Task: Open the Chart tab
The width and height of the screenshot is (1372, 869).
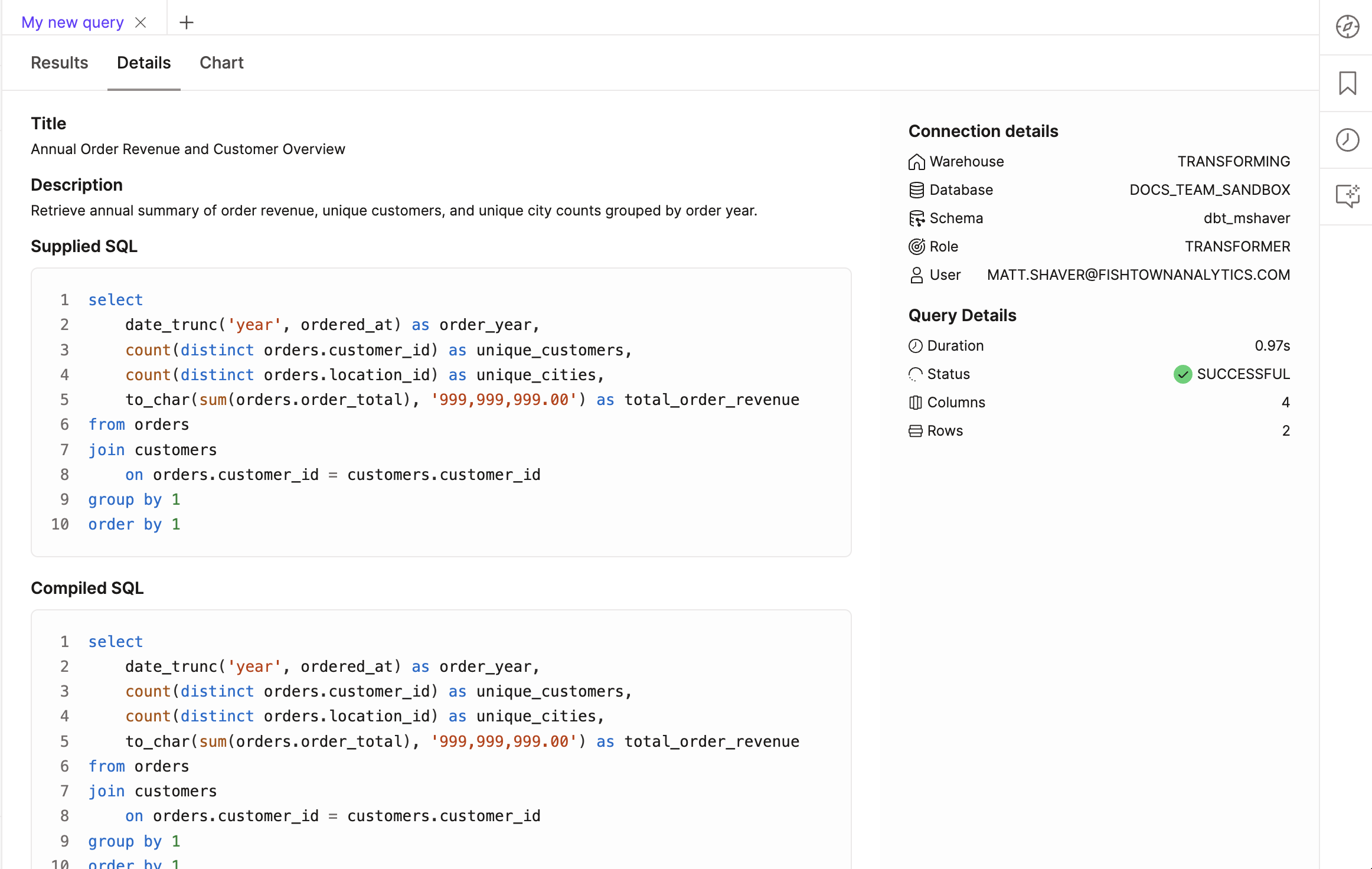Action: pyautogui.click(x=221, y=63)
